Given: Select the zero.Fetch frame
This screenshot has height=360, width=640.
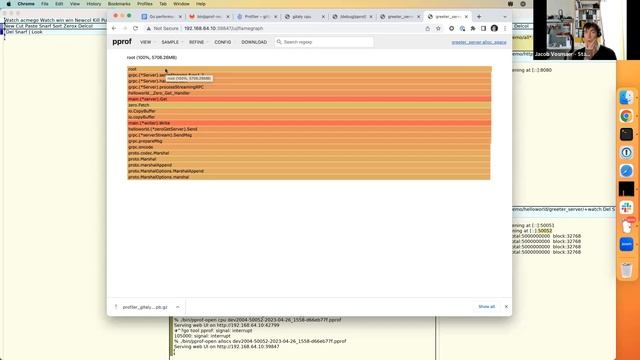Looking at the screenshot, I should click(x=309, y=105).
